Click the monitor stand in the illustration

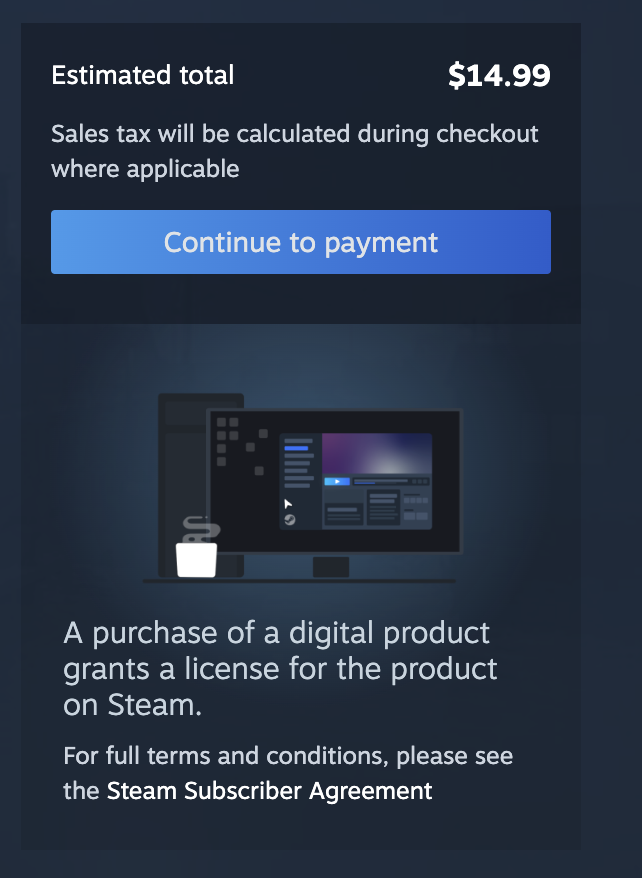(x=331, y=567)
